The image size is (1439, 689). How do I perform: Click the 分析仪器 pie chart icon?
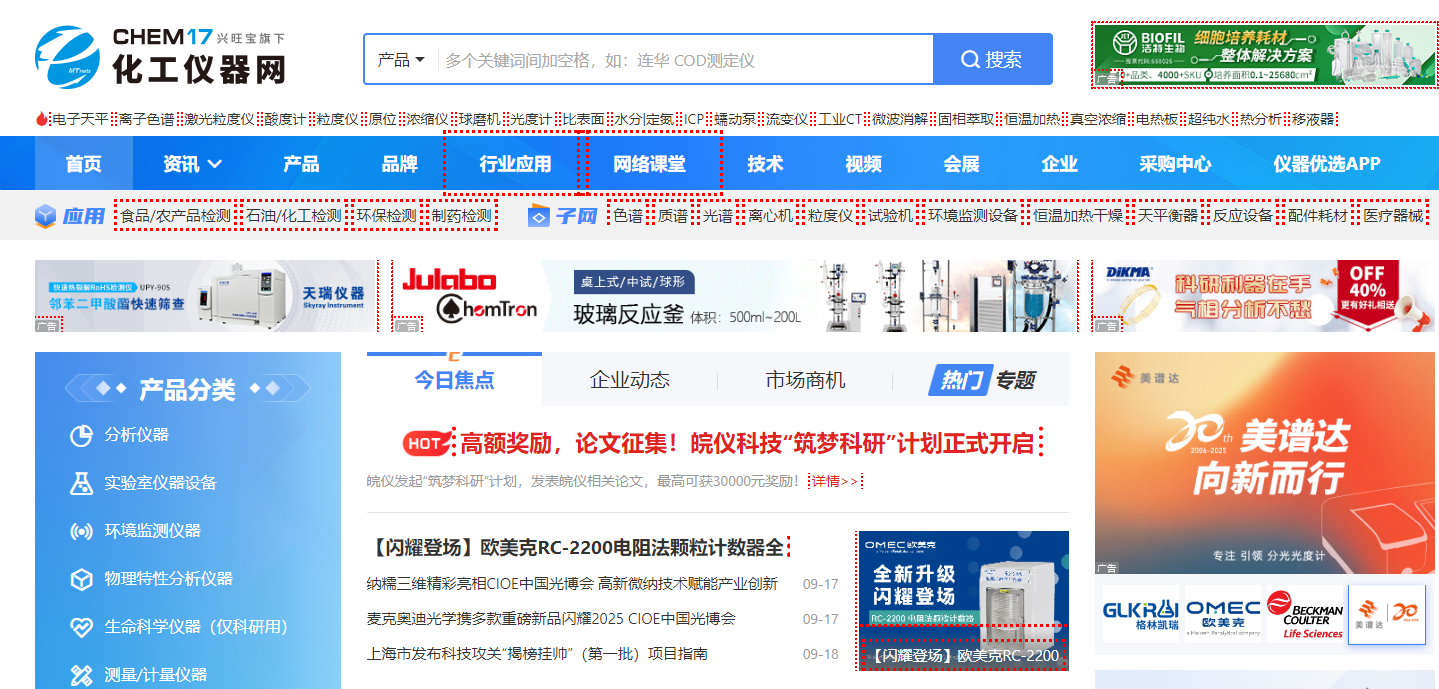pos(81,436)
